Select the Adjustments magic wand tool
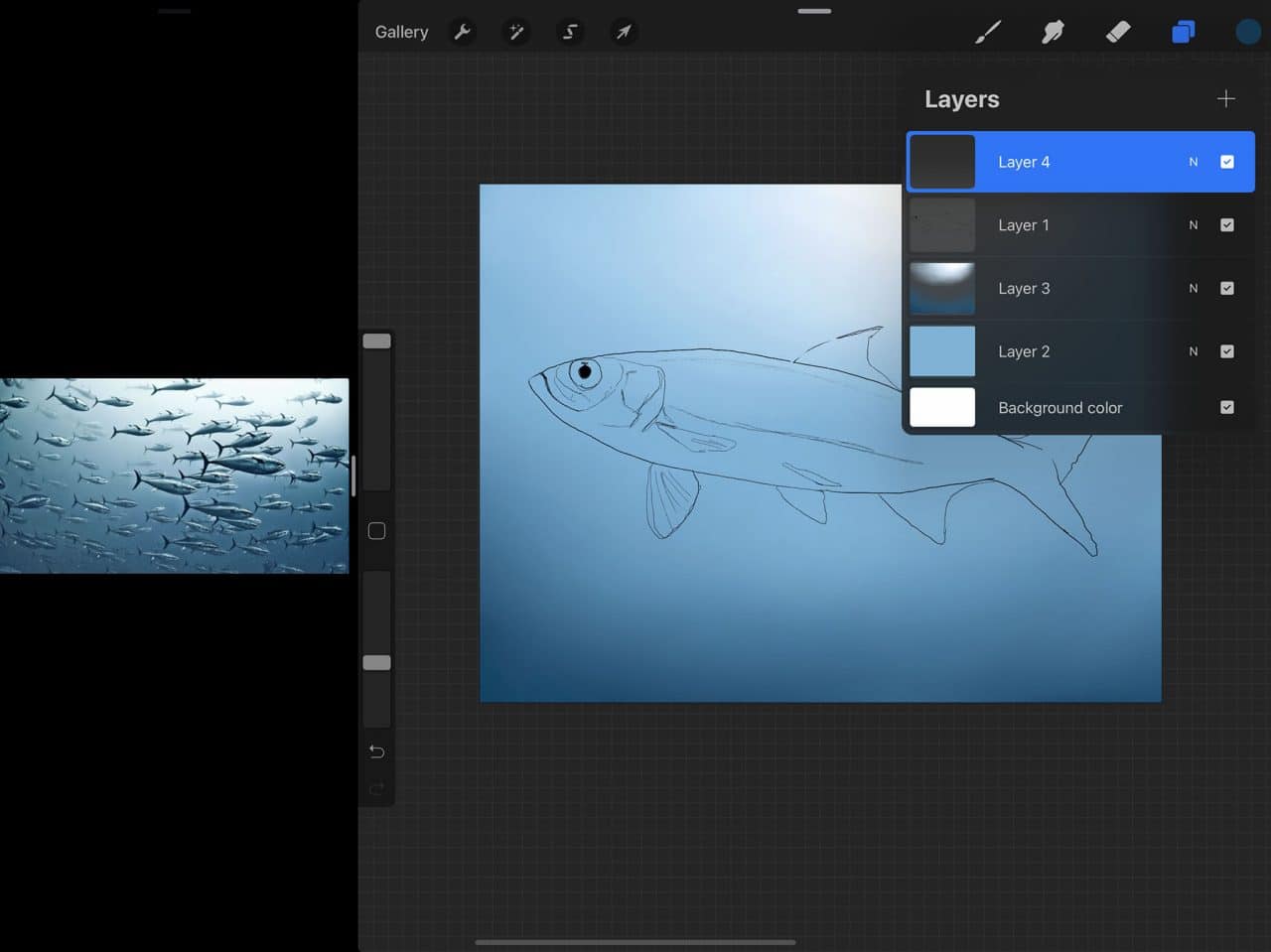The height and width of the screenshot is (952, 1271). 515,32
